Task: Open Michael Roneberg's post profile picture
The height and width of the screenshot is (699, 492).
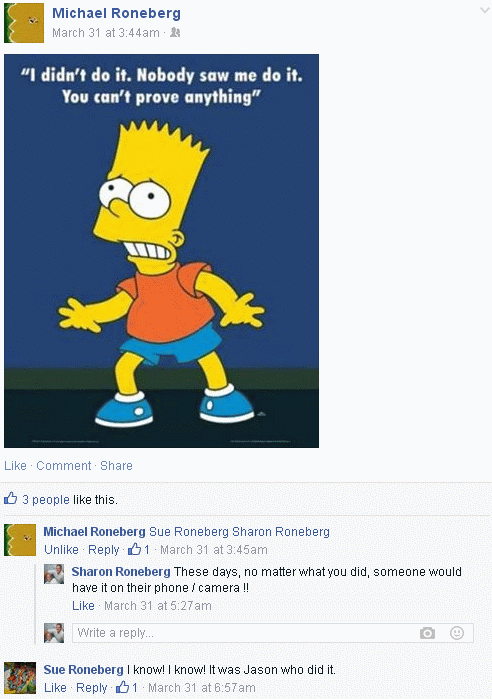Action: click(x=24, y=23)
